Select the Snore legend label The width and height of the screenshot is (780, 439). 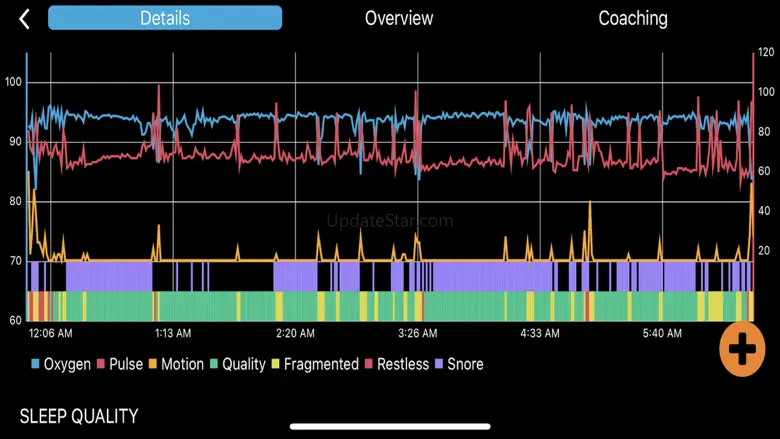coord(465,364)
